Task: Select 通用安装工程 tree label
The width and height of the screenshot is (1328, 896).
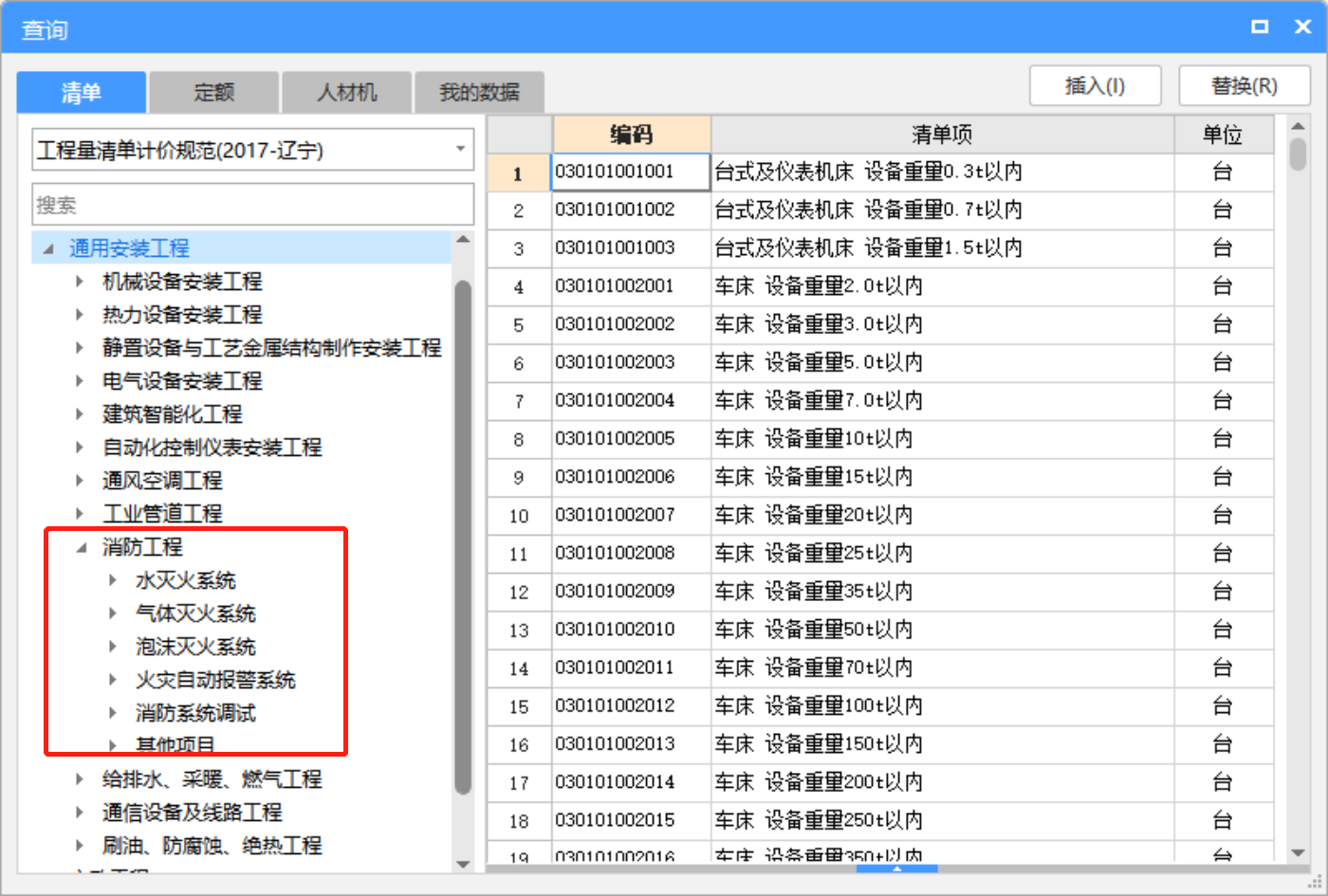Action: 129,248
